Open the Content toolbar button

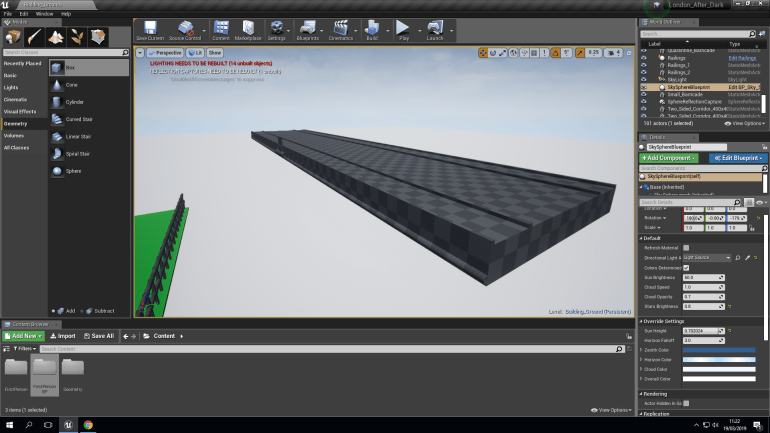pyautogui.click(x=221, y=30)
